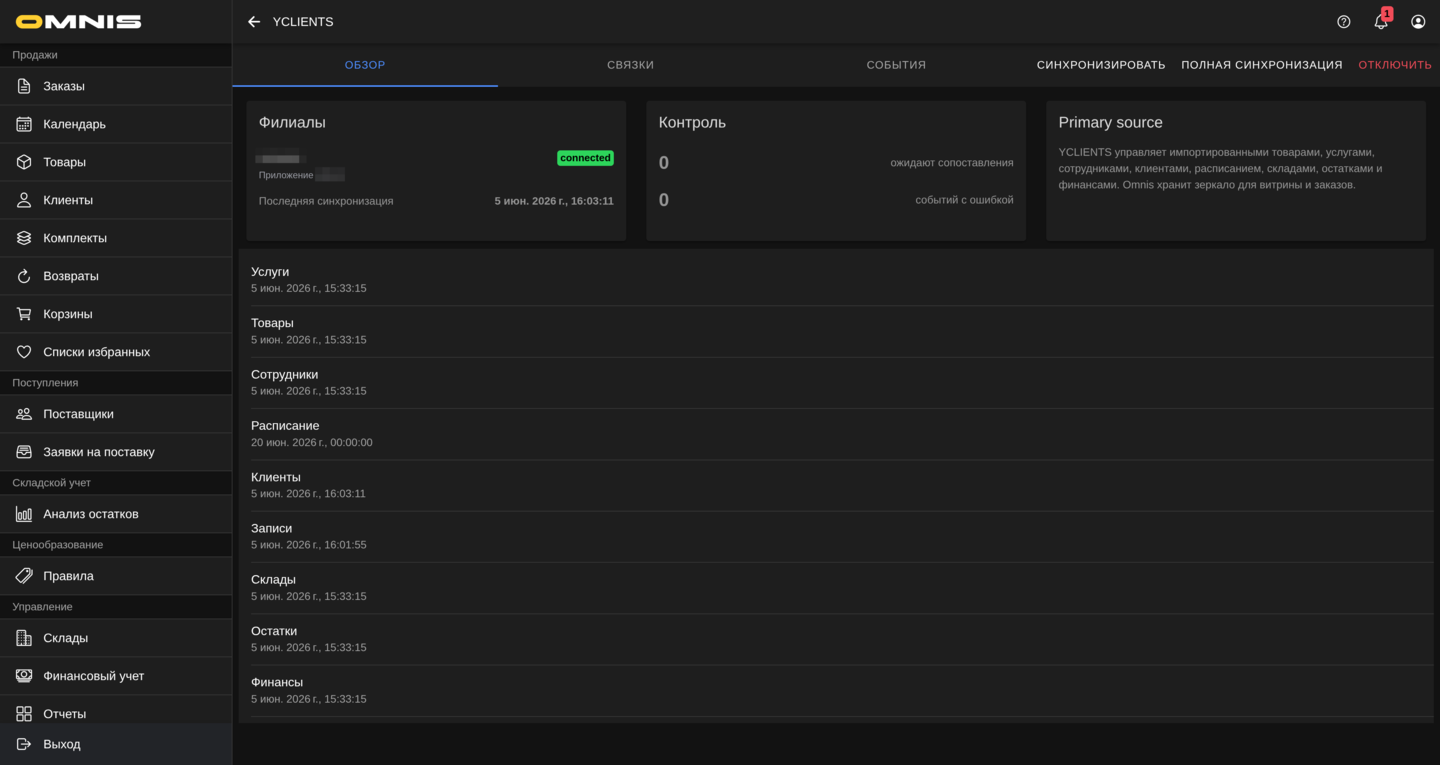
Task: Click the Клиенты person icon
Action: click(x=24, y=200)
